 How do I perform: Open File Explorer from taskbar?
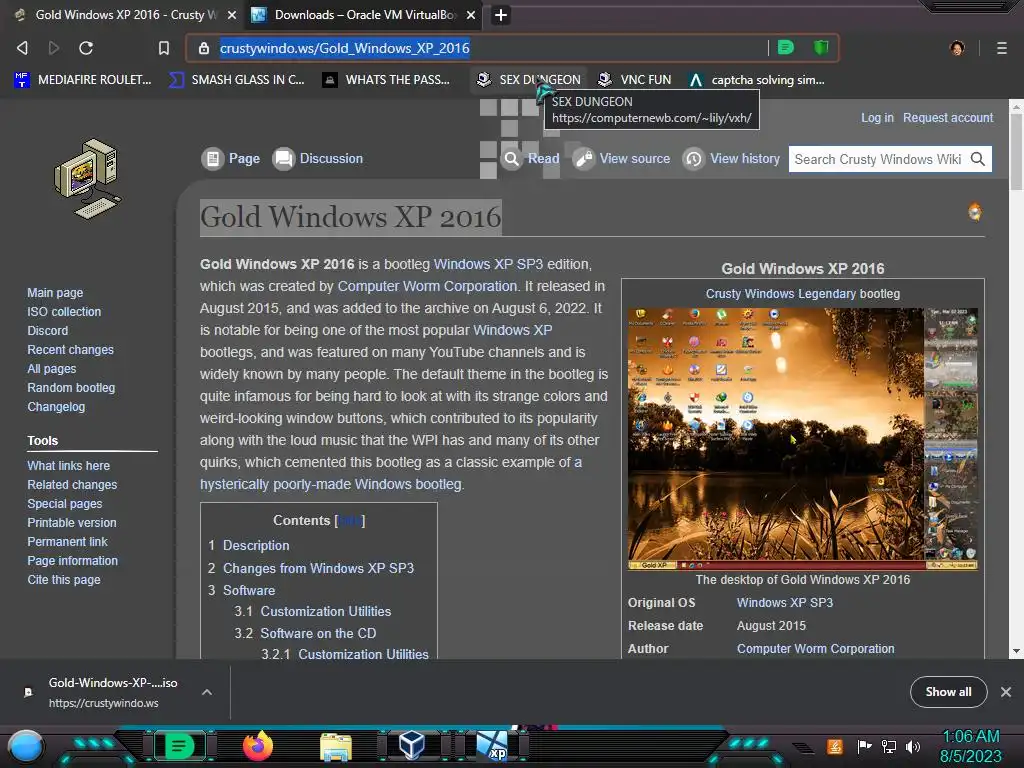pos(336,746)
